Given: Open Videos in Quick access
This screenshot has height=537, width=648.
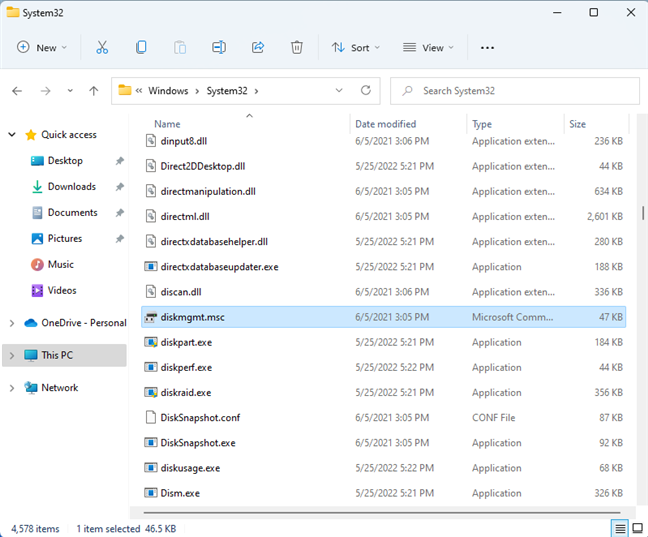Looking at the screenshot, I should [62, 290].
